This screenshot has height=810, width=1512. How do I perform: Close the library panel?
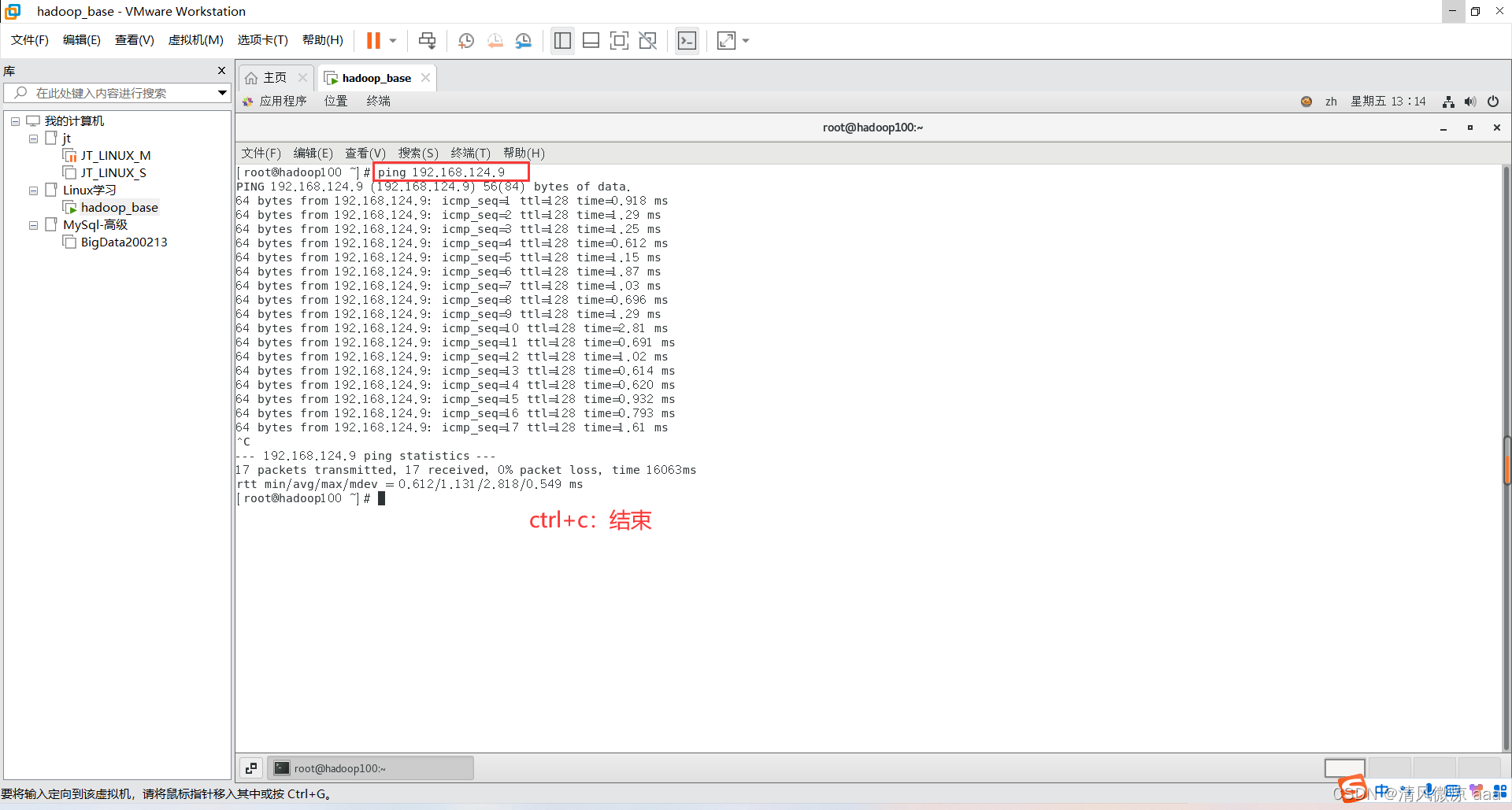pyautogui.click(x=221, y=71)
